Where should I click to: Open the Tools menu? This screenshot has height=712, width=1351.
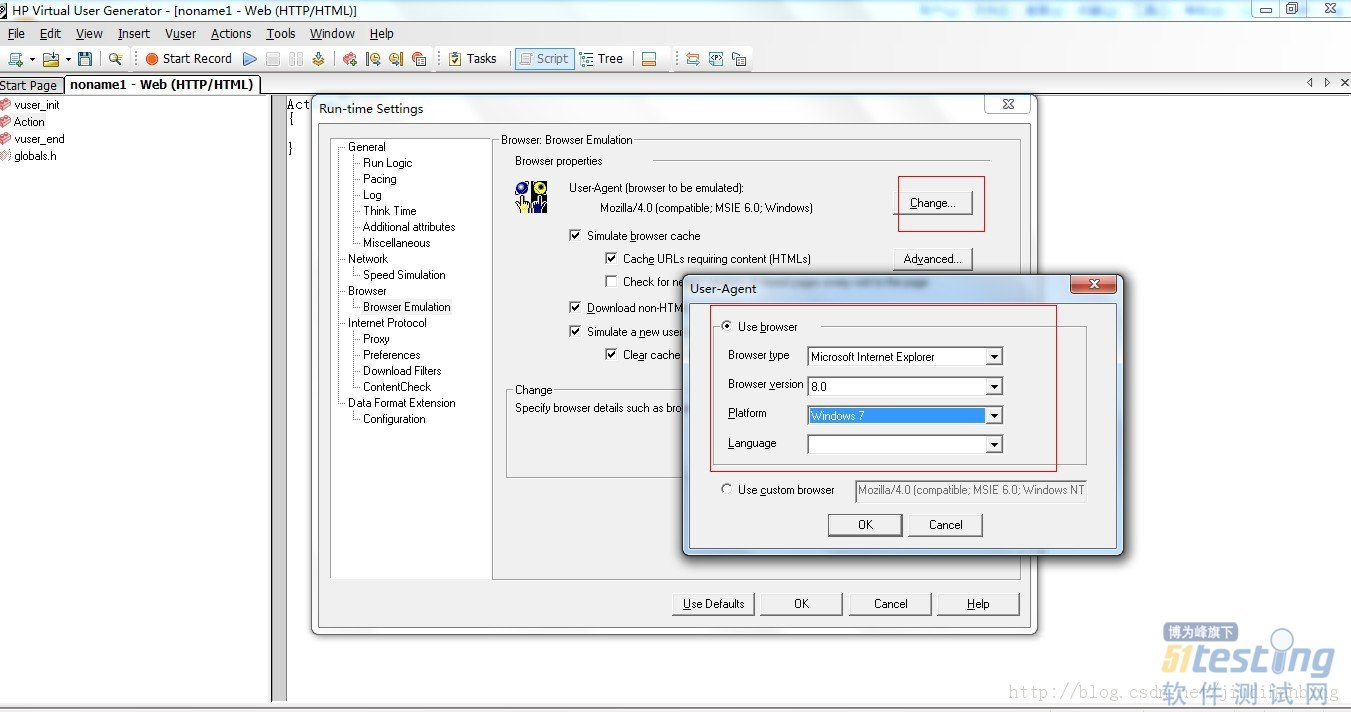(x=280, y=33)
